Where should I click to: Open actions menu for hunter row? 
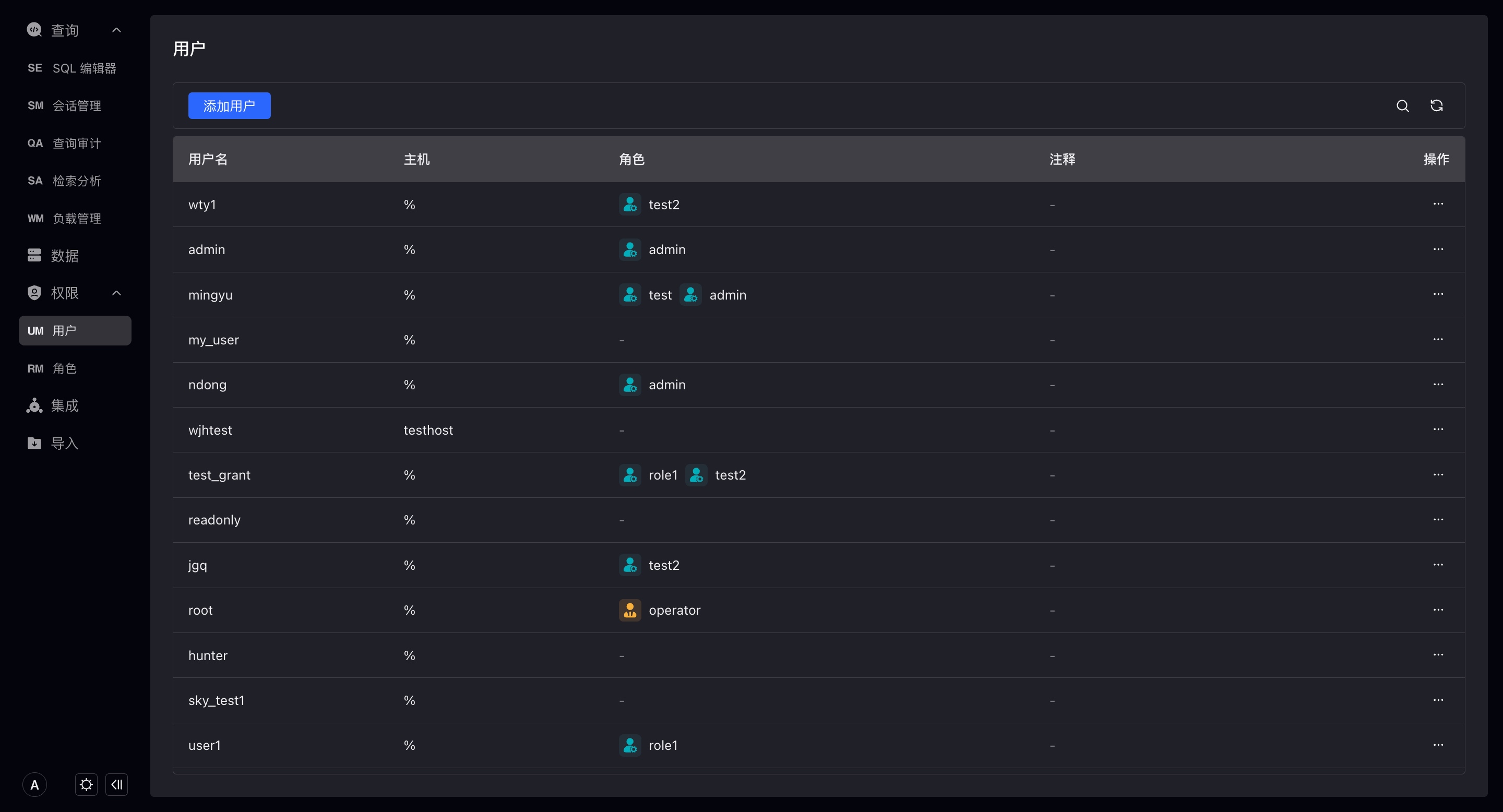coord(1438,654)
